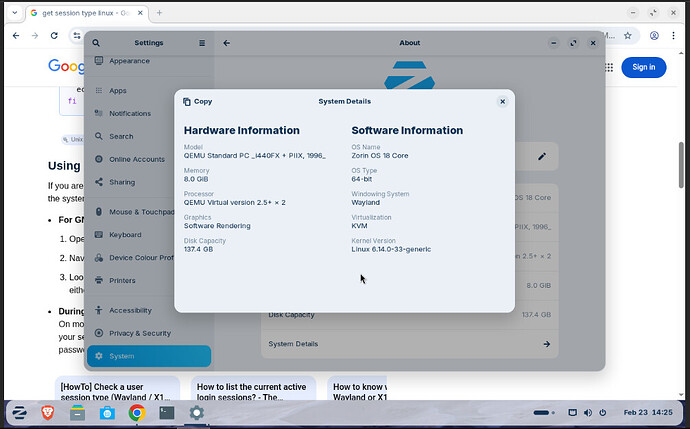690x429 pixels.
Task: Open the Terminal from the taskbar
Action: 167,412
